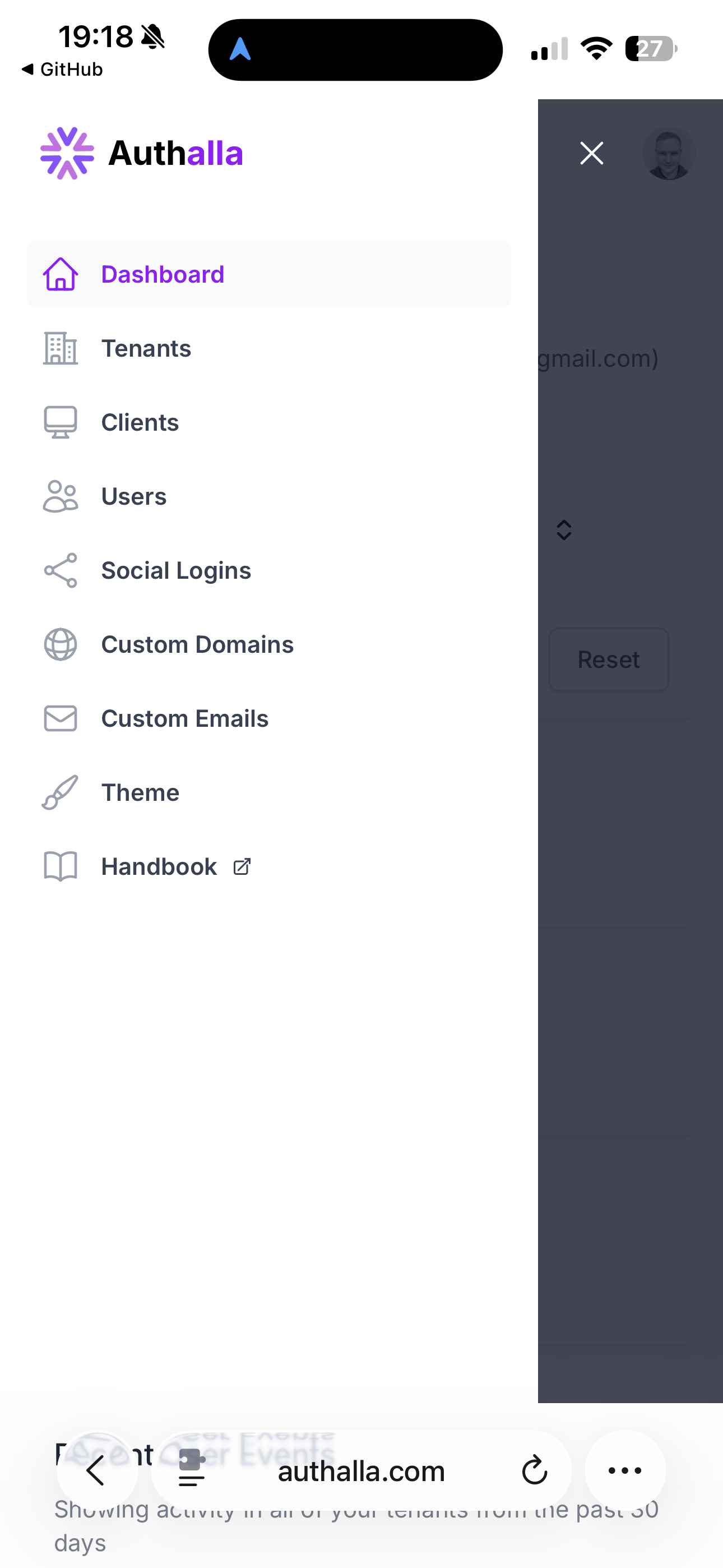The width and height of the screenshot is (723, 1568).
Task: Open Tenants from the sidebar menu
Action: [146, 348]
